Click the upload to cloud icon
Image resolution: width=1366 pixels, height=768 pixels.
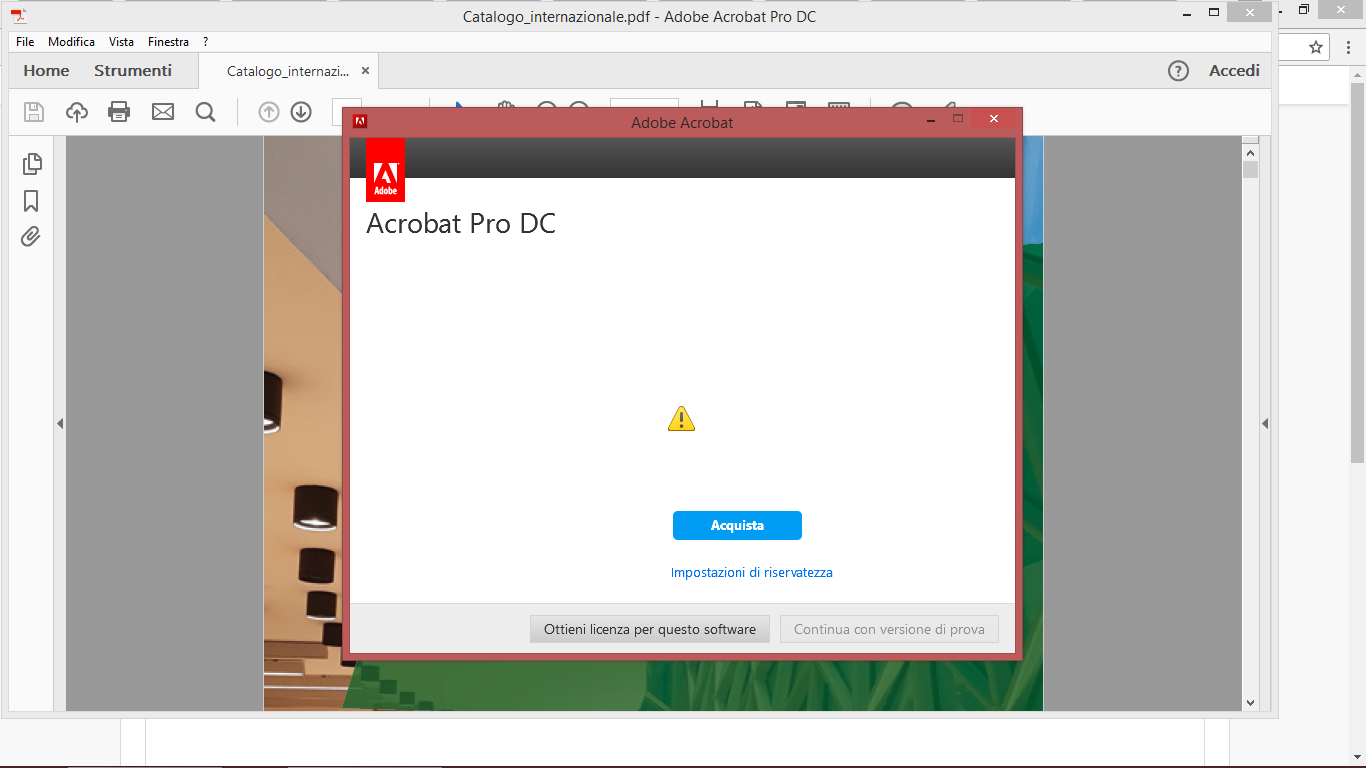click(x=77, y=112)
